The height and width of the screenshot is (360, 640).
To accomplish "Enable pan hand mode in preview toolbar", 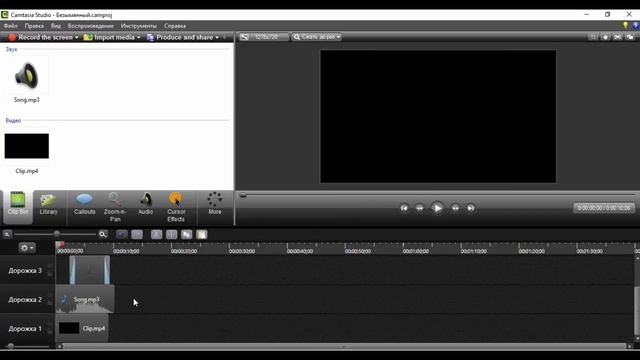I will coord(605,37).
